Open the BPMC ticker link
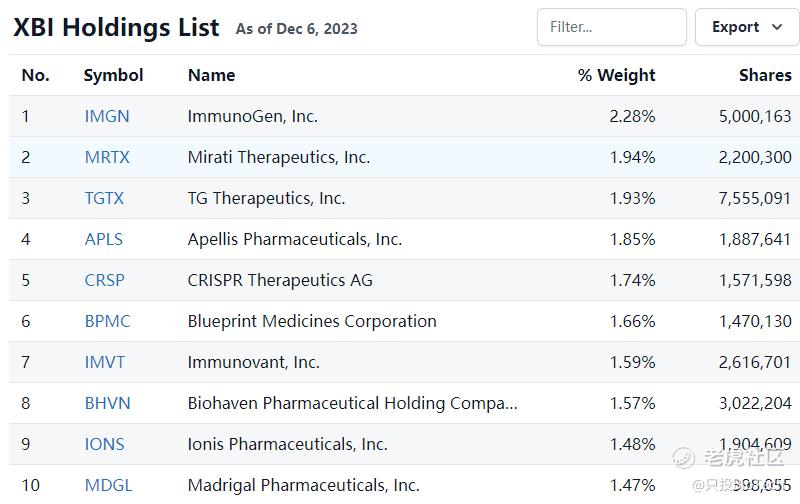The image size is (800, 504). [108, 321]
